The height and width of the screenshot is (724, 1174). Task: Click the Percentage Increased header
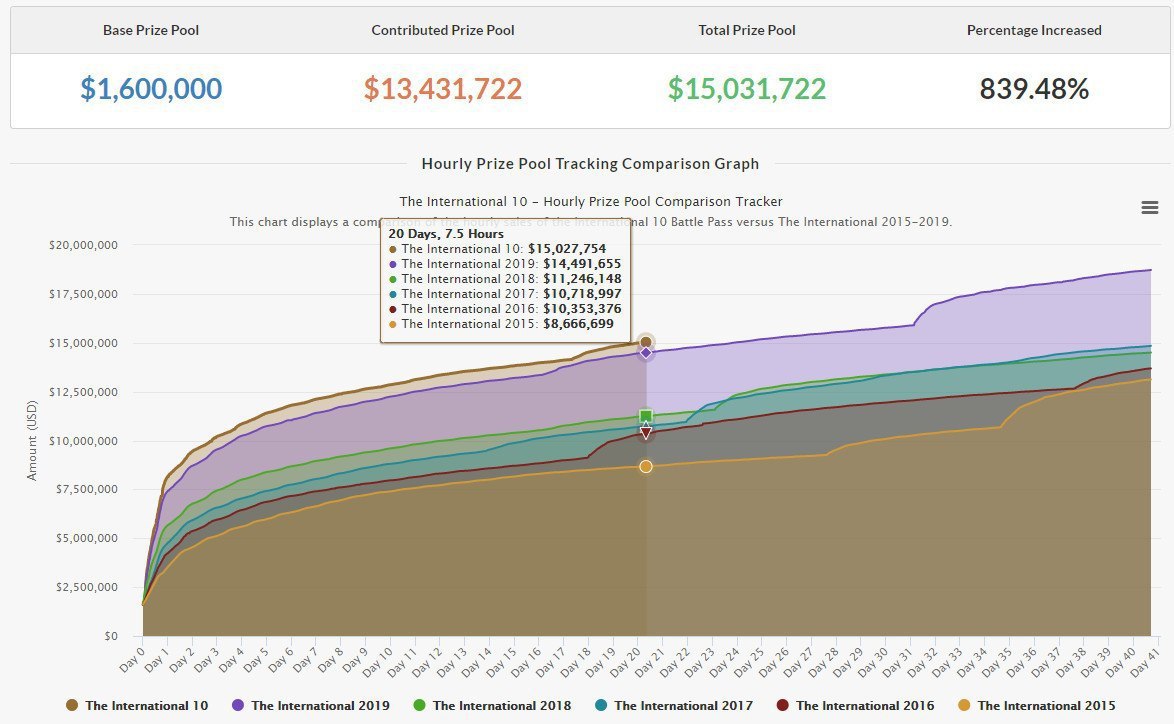[x=1034, y=30]
